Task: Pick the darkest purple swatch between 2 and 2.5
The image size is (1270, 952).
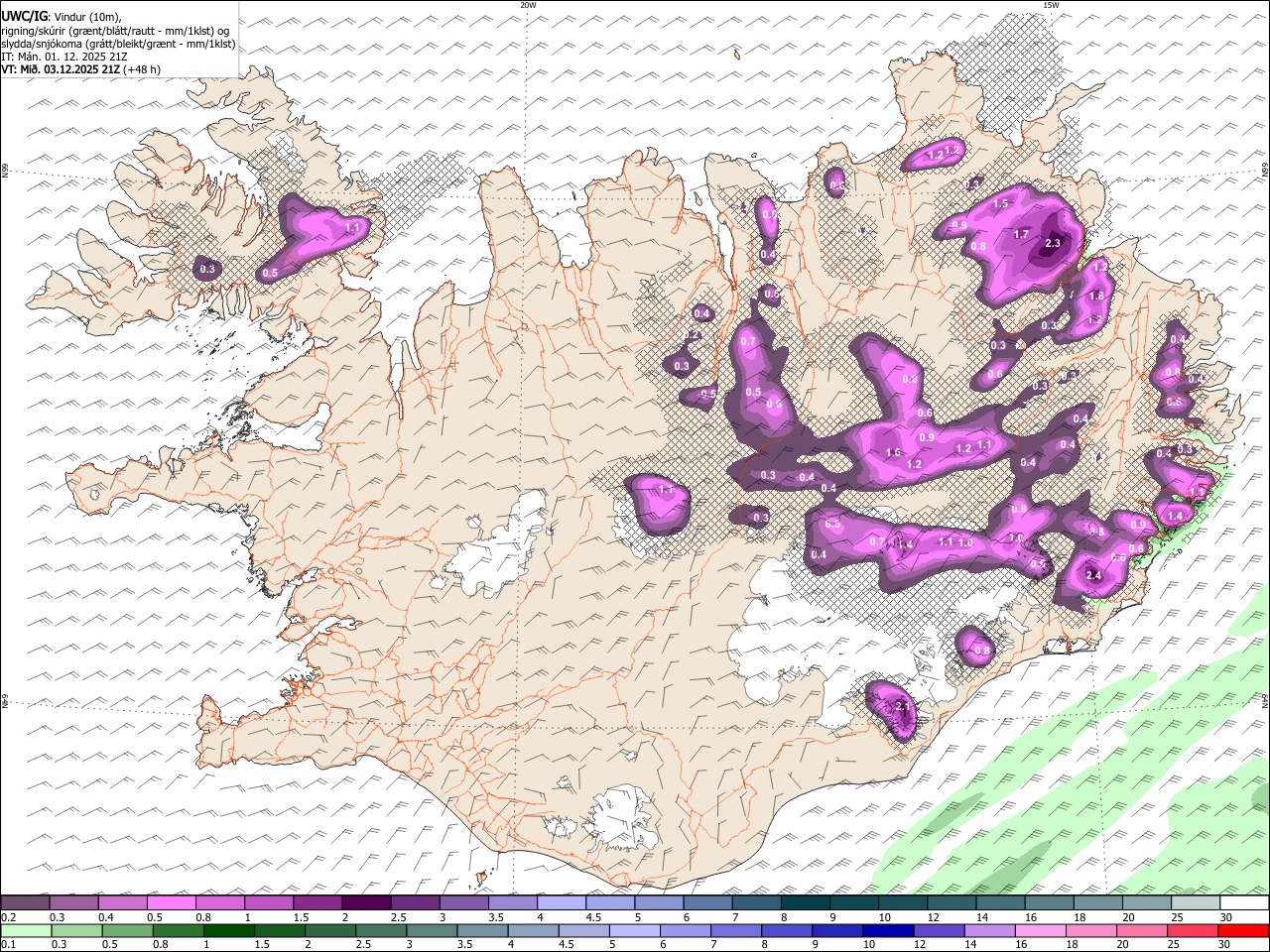Action: pyautogui.click(x=366, y=902)
